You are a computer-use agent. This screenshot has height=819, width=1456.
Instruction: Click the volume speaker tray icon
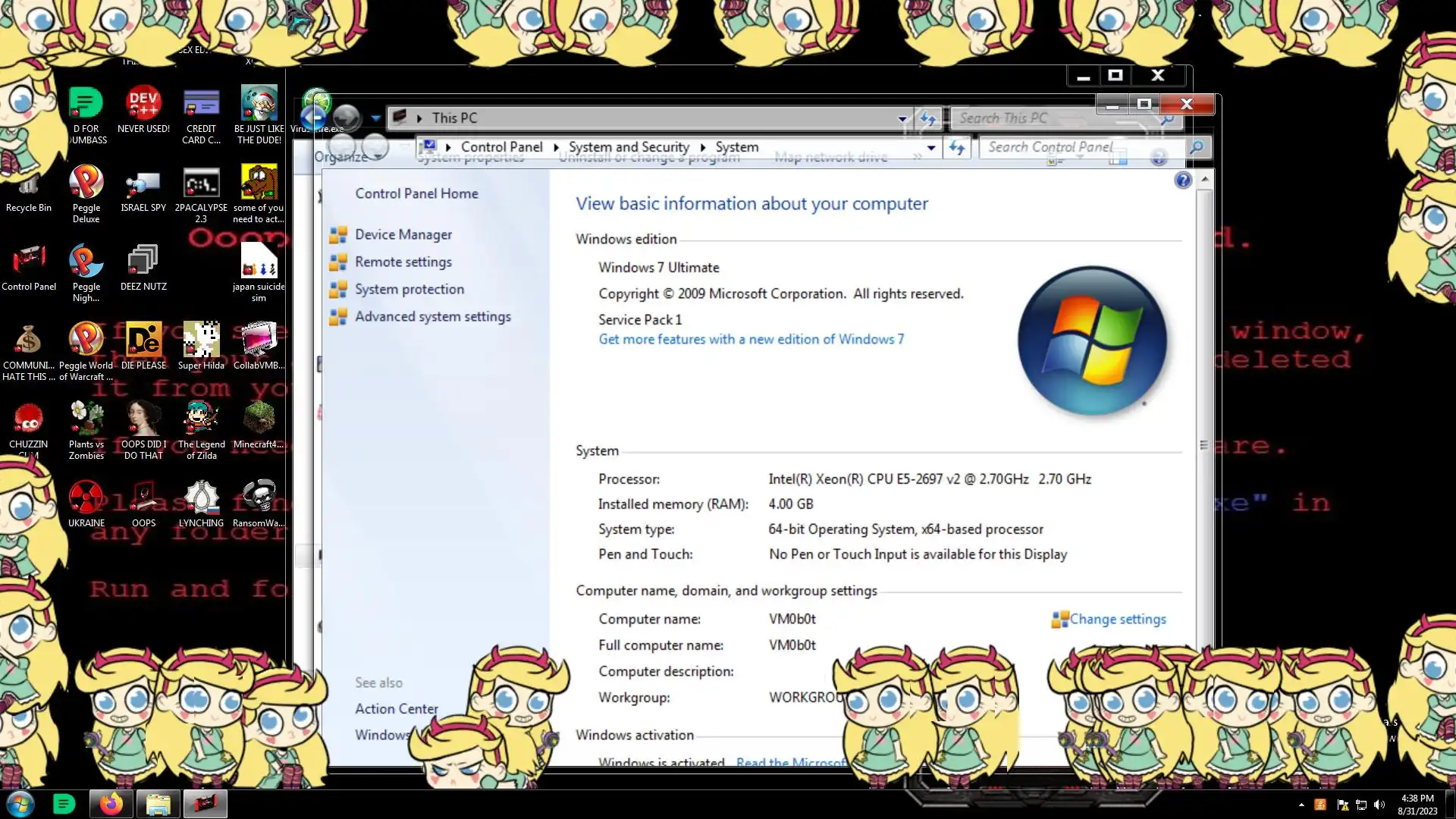1379,805
